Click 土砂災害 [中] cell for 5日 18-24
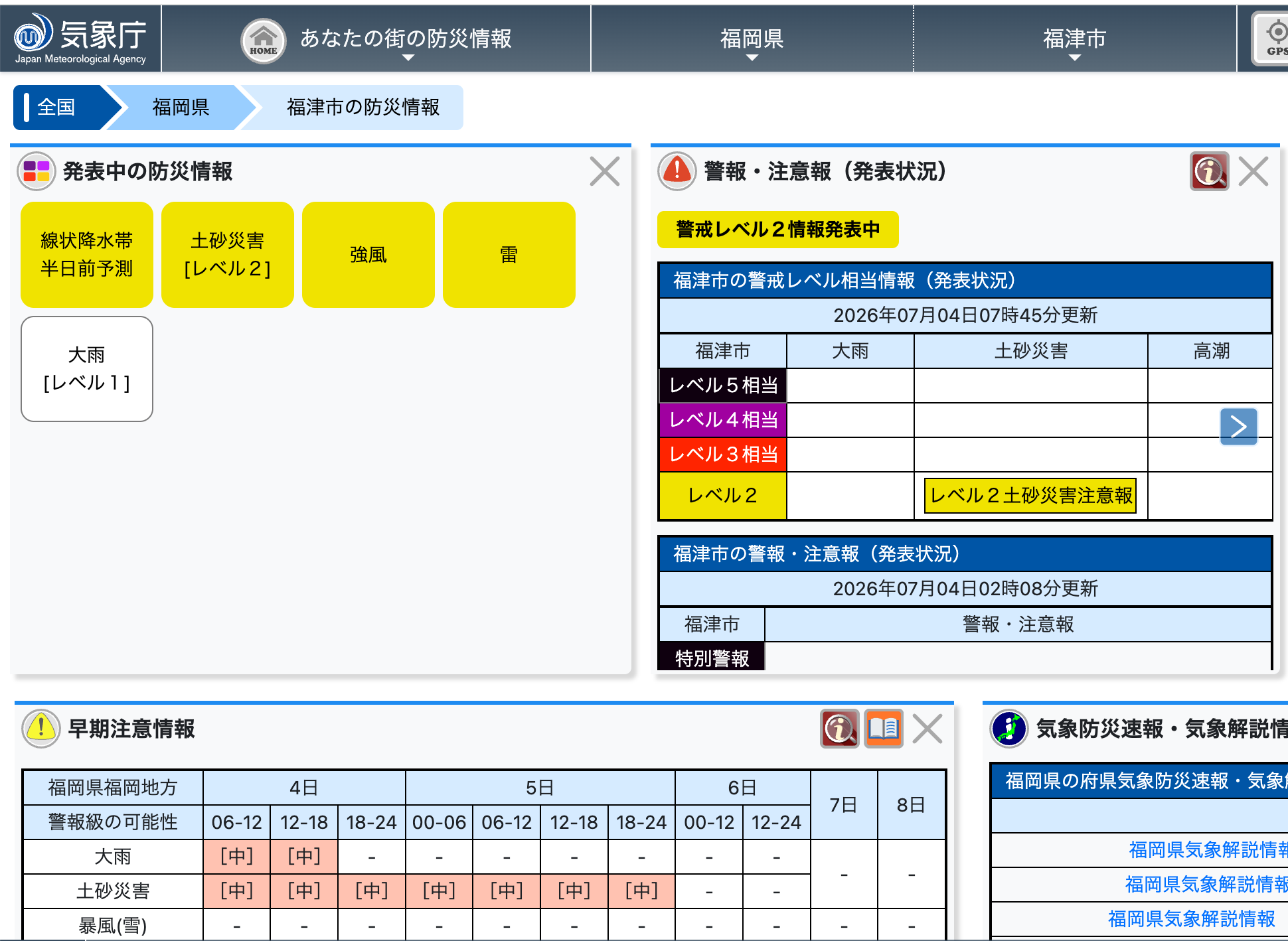This screenshot has height=941, width=1288. [x=641, y=891]
